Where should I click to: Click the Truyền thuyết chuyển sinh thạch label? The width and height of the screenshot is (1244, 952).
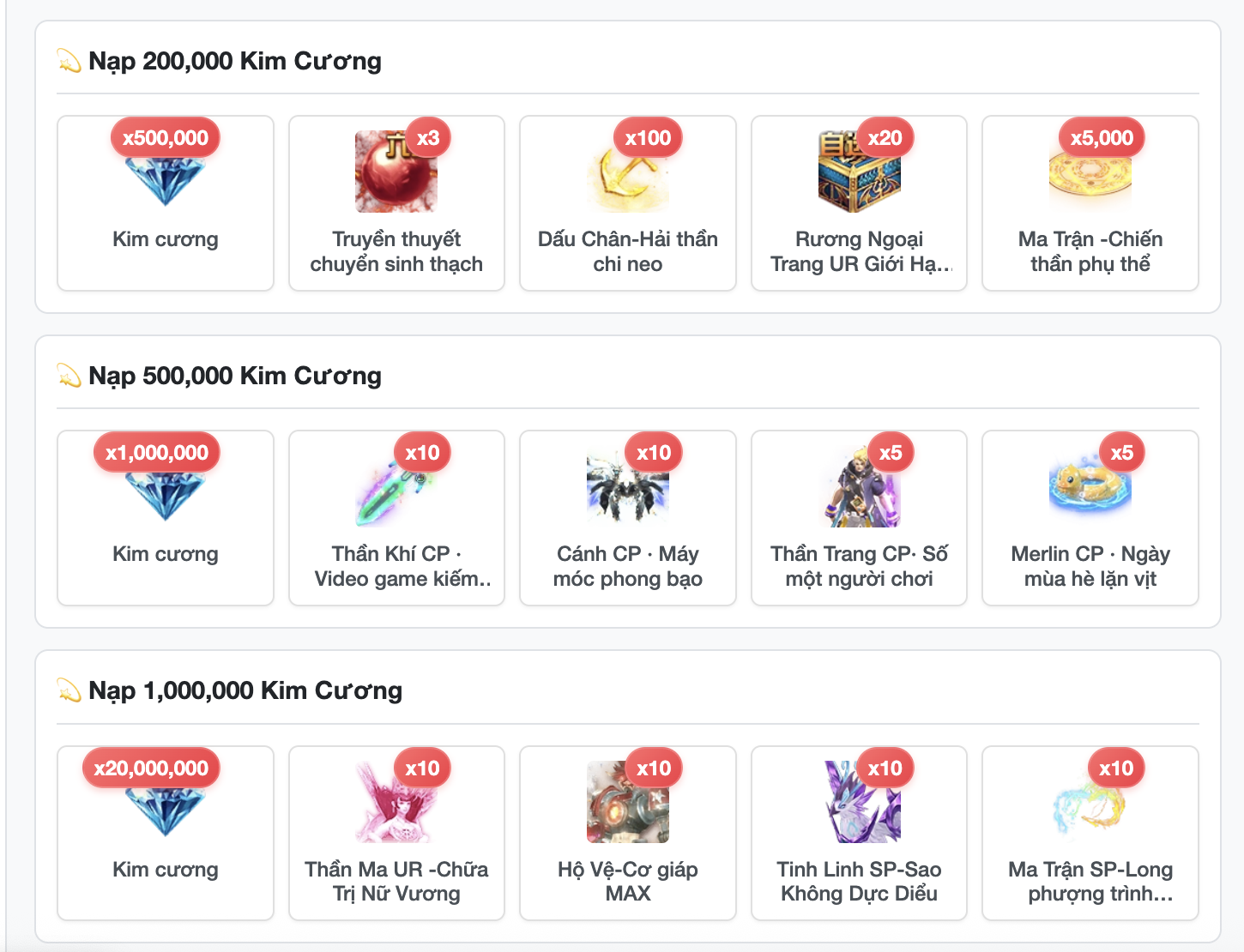396,251
